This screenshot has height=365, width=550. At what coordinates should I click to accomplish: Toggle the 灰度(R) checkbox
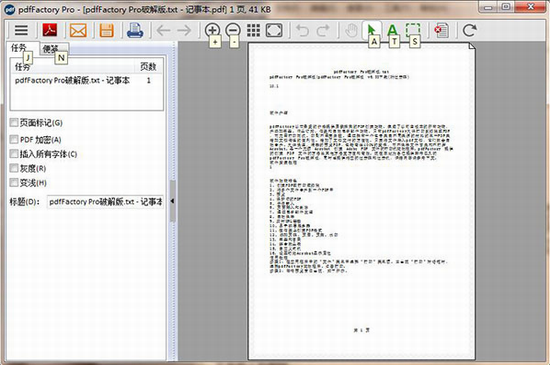click(x=14, y=168)
